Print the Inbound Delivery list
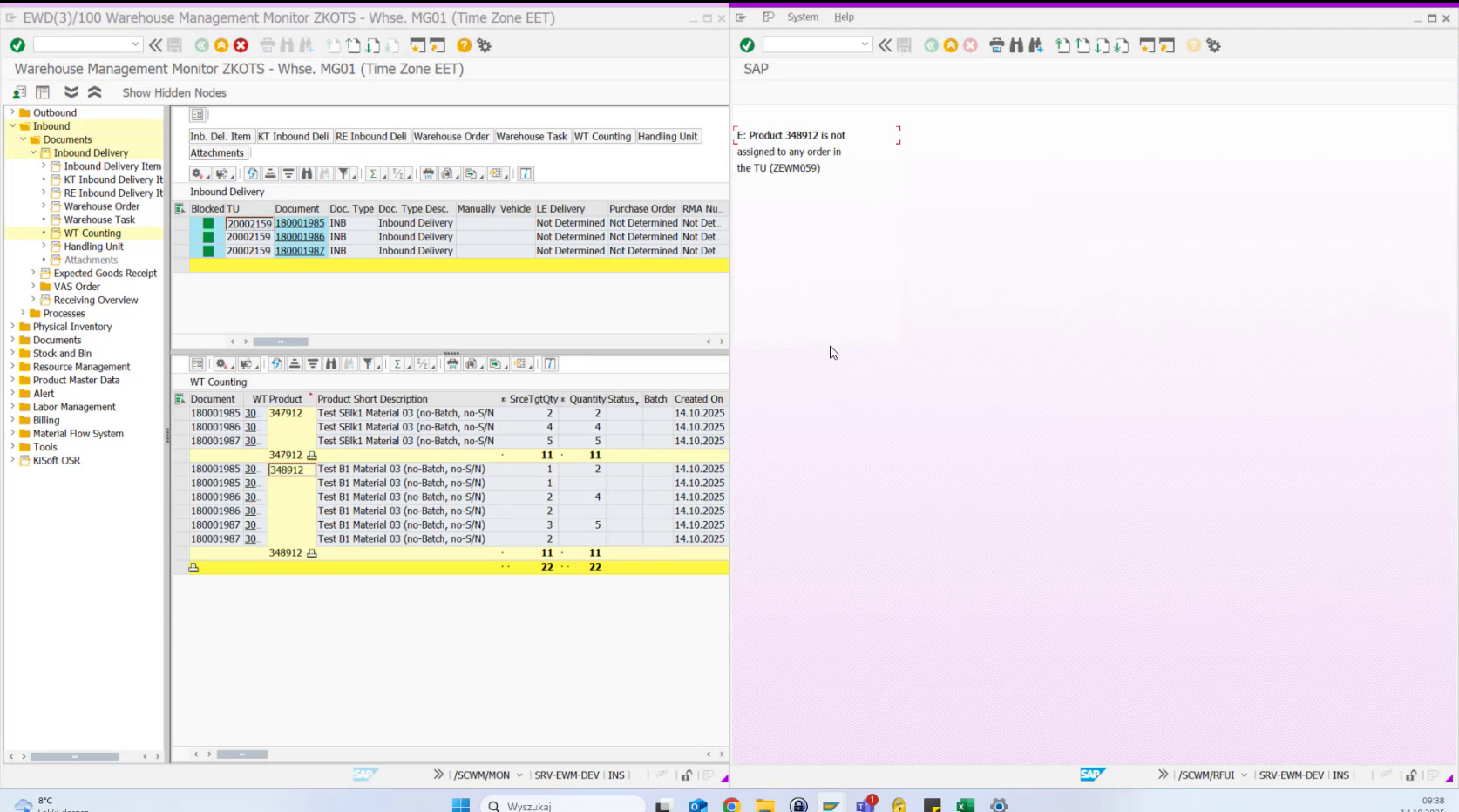Image resolution: width=1459 pixels, height=812 pixels. 428,173
